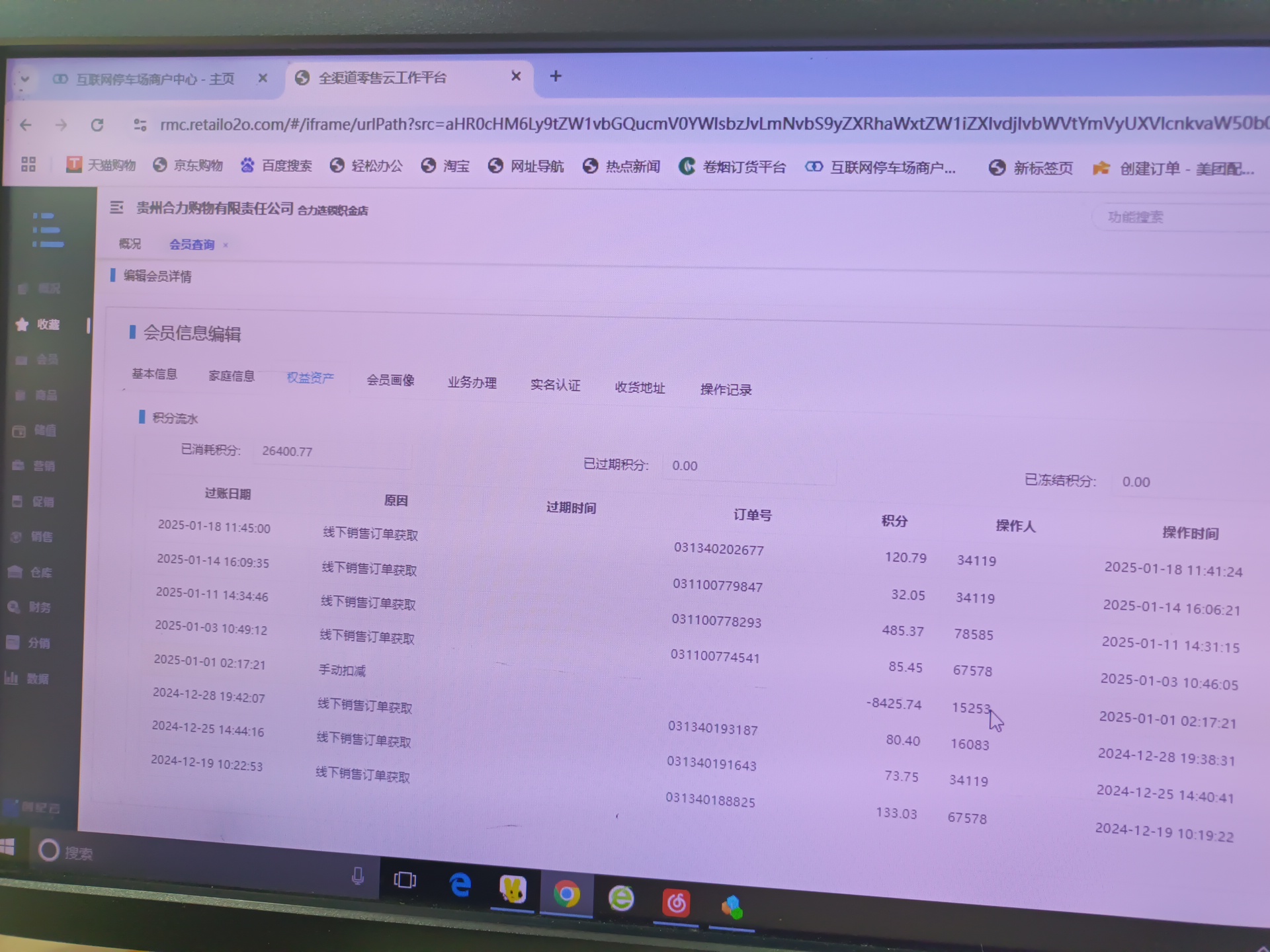This screenshot has width=1270, height=952.
Task: Open new browser tab with plus button
Action: tap(556, 76)
